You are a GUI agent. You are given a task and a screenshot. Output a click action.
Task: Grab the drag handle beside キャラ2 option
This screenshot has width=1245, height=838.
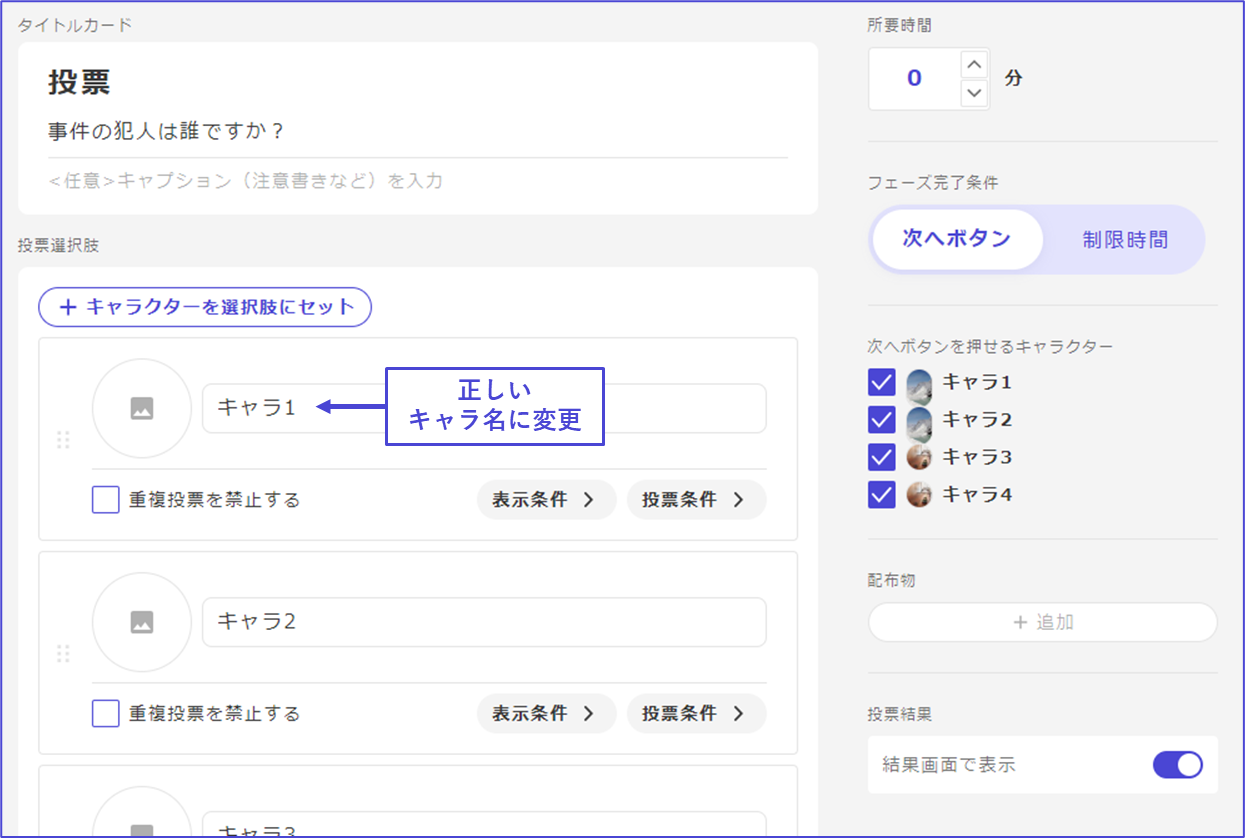(x=63, y=654)
